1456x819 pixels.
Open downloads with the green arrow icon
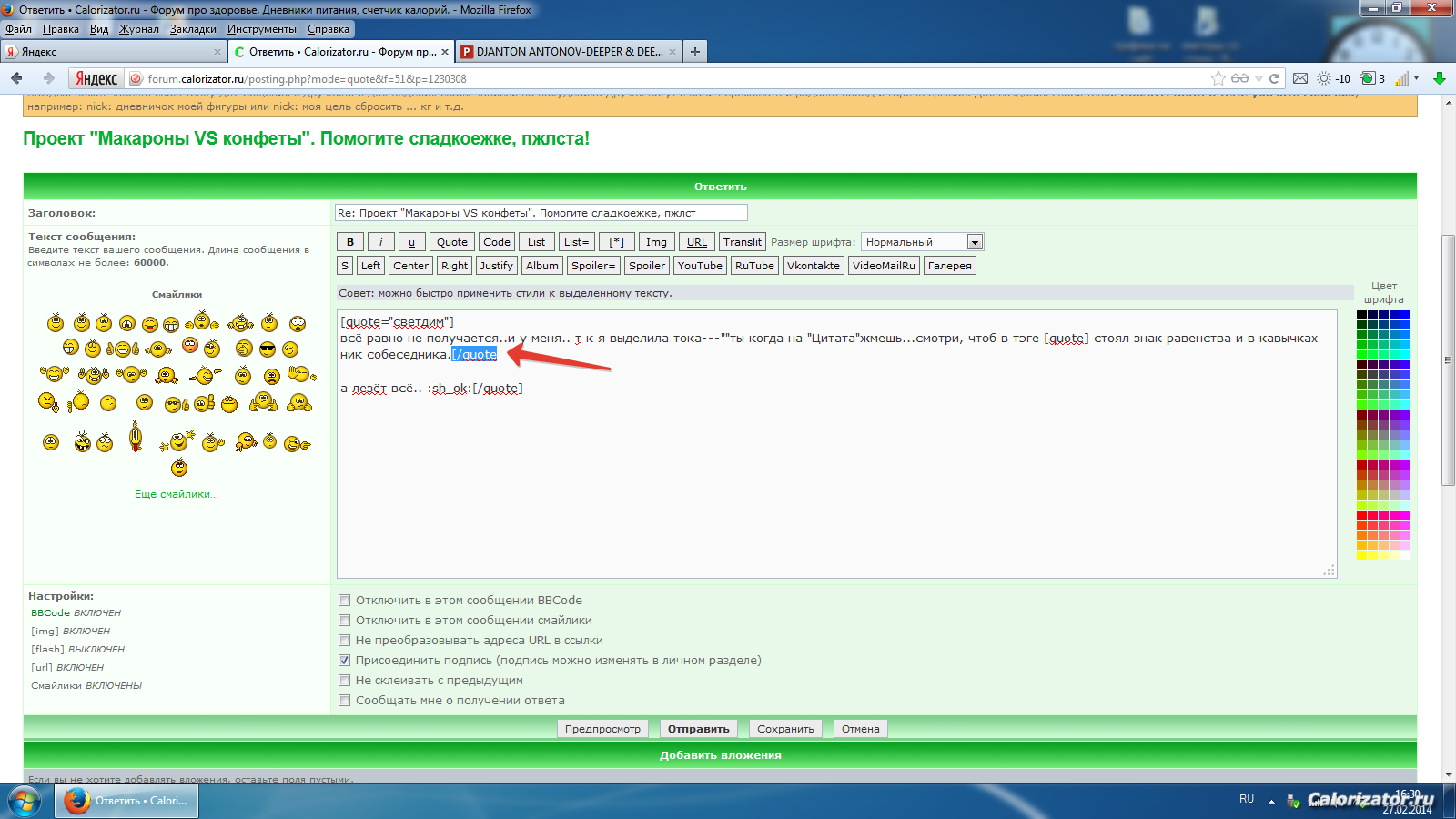click(1440, 78)
